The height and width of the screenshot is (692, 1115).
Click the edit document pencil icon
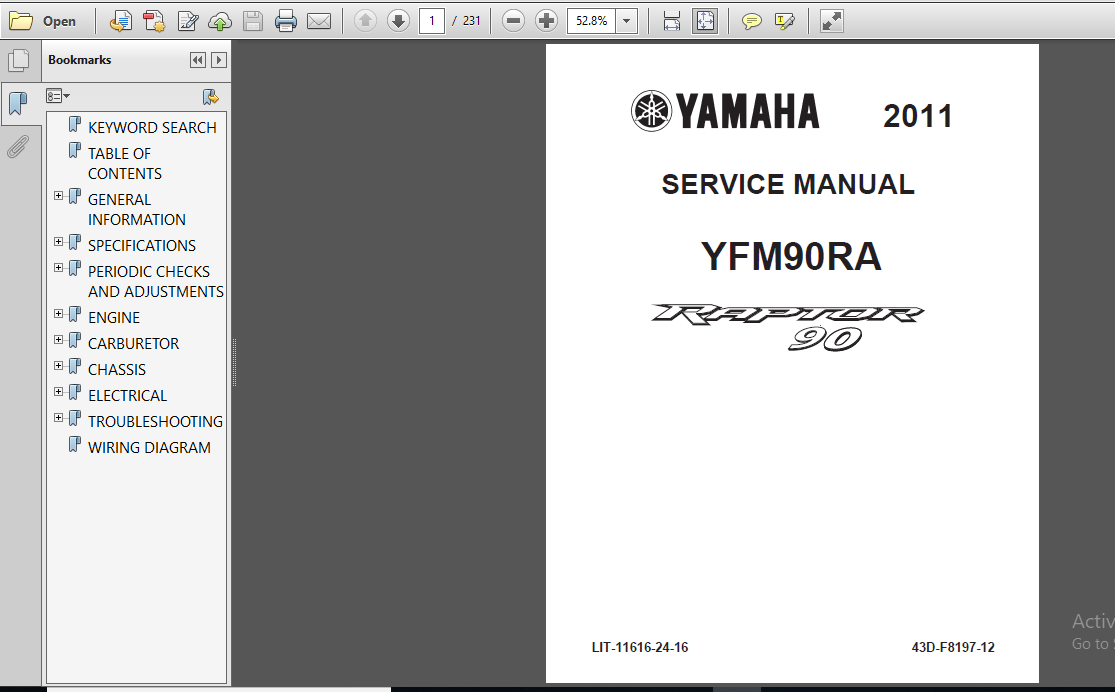pos(188,21)
